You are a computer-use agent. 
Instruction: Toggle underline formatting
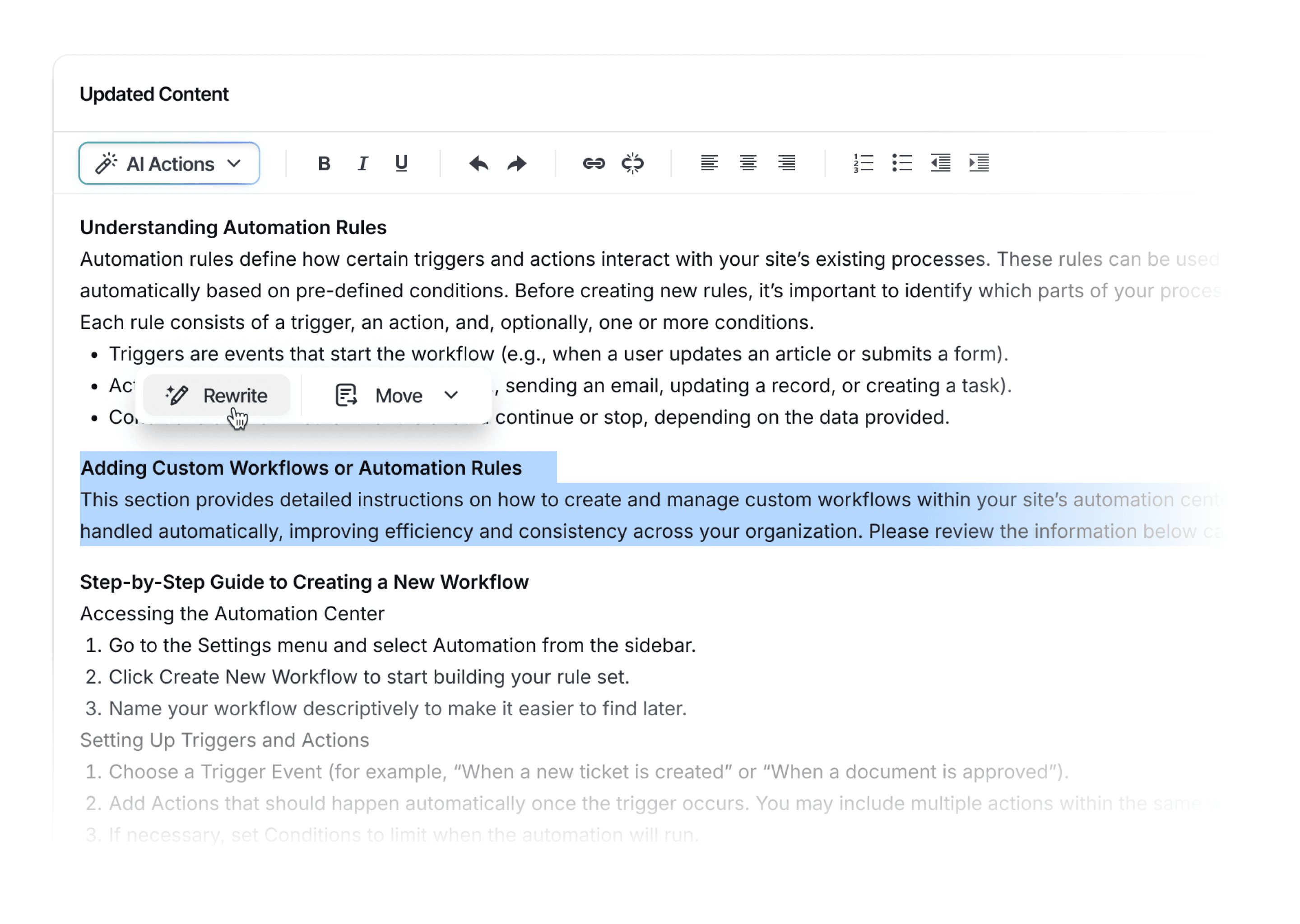pos(401,164)
